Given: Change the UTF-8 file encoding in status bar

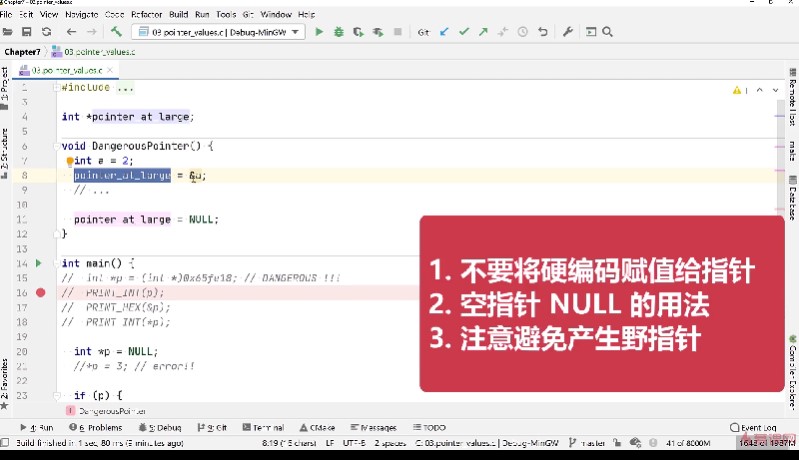Looking at the screenshot, I should (x=354, y=443).
